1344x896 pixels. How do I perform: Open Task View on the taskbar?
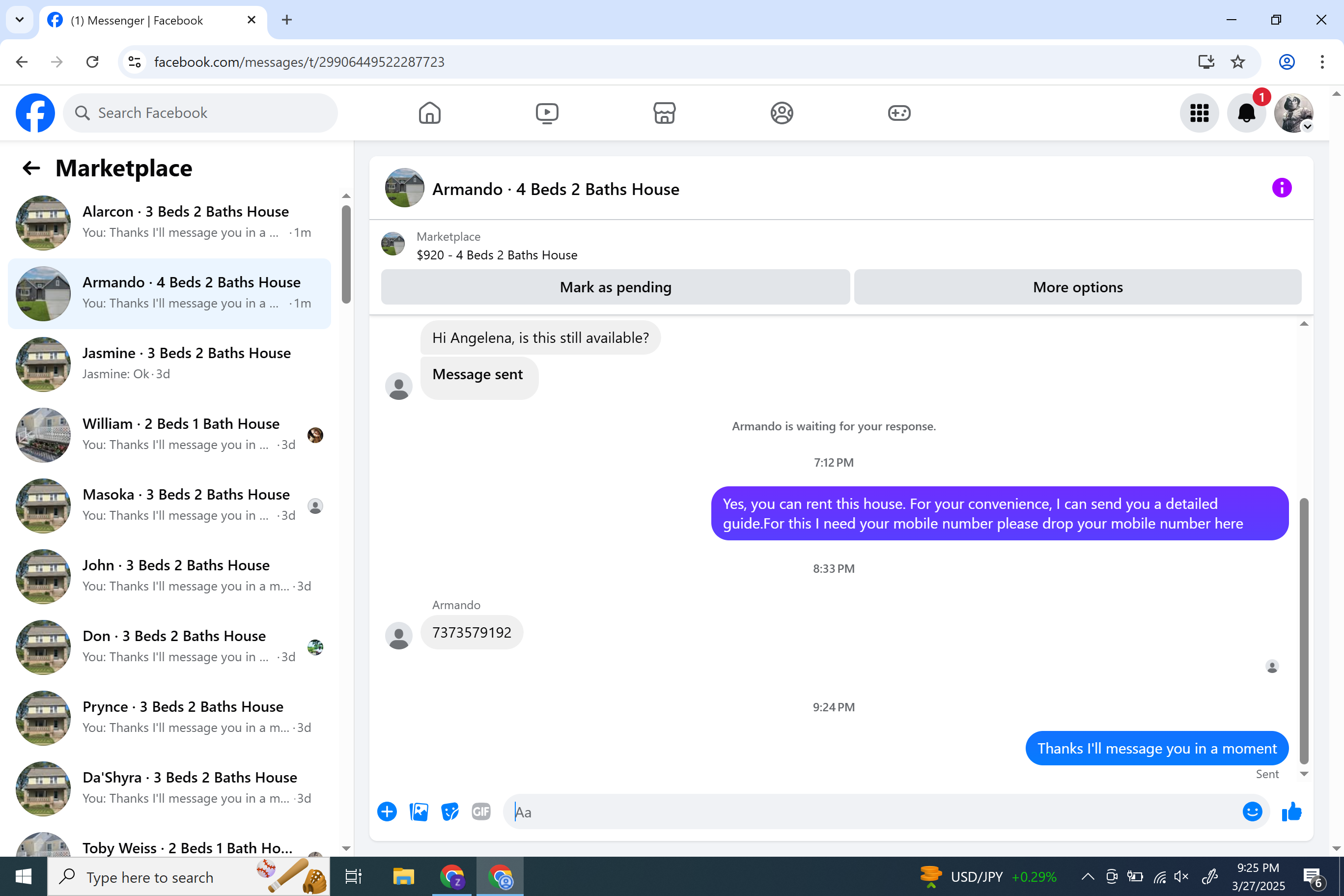(x=354, y=876)
